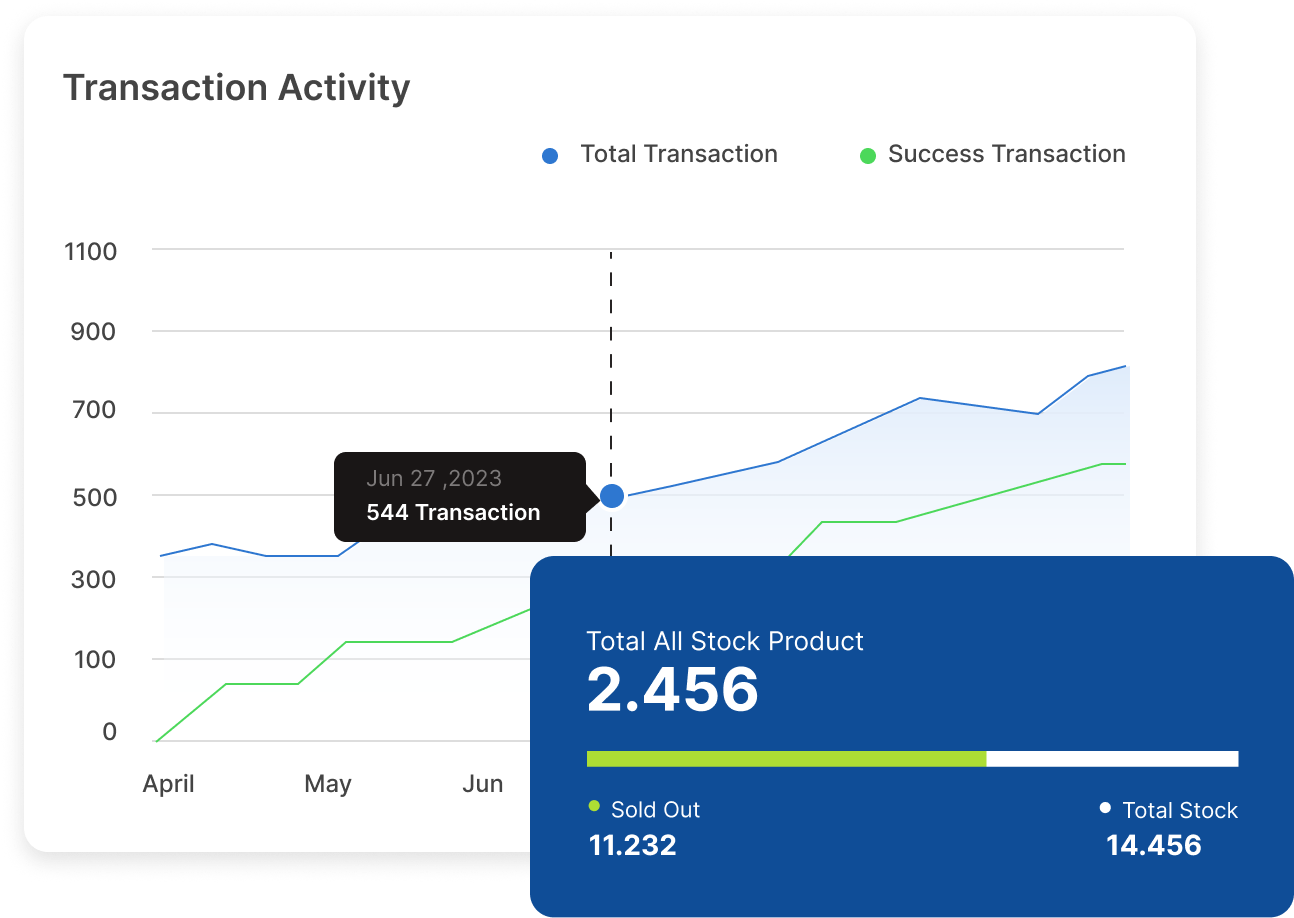1294x918 pixels.
Task: Click the Jun 27, 2023 tooltip date
Action: click(x=434, y=478)
